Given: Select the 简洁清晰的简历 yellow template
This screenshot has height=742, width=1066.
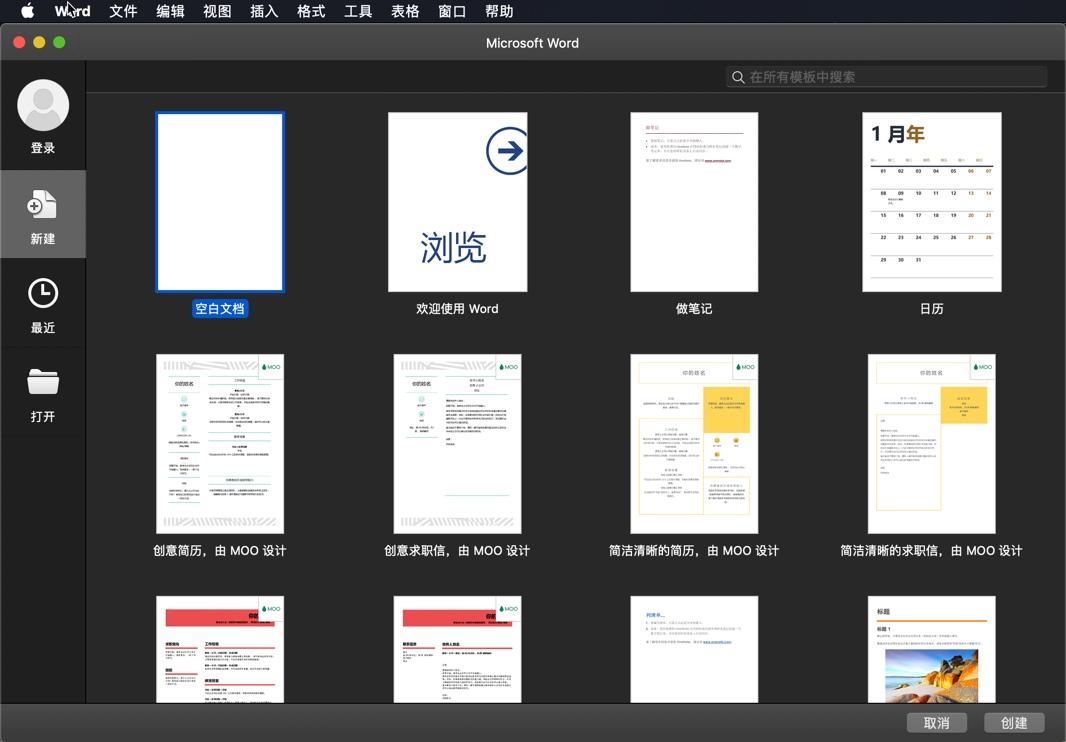Looking at the screenshot, I should click(x=694, y=443).
